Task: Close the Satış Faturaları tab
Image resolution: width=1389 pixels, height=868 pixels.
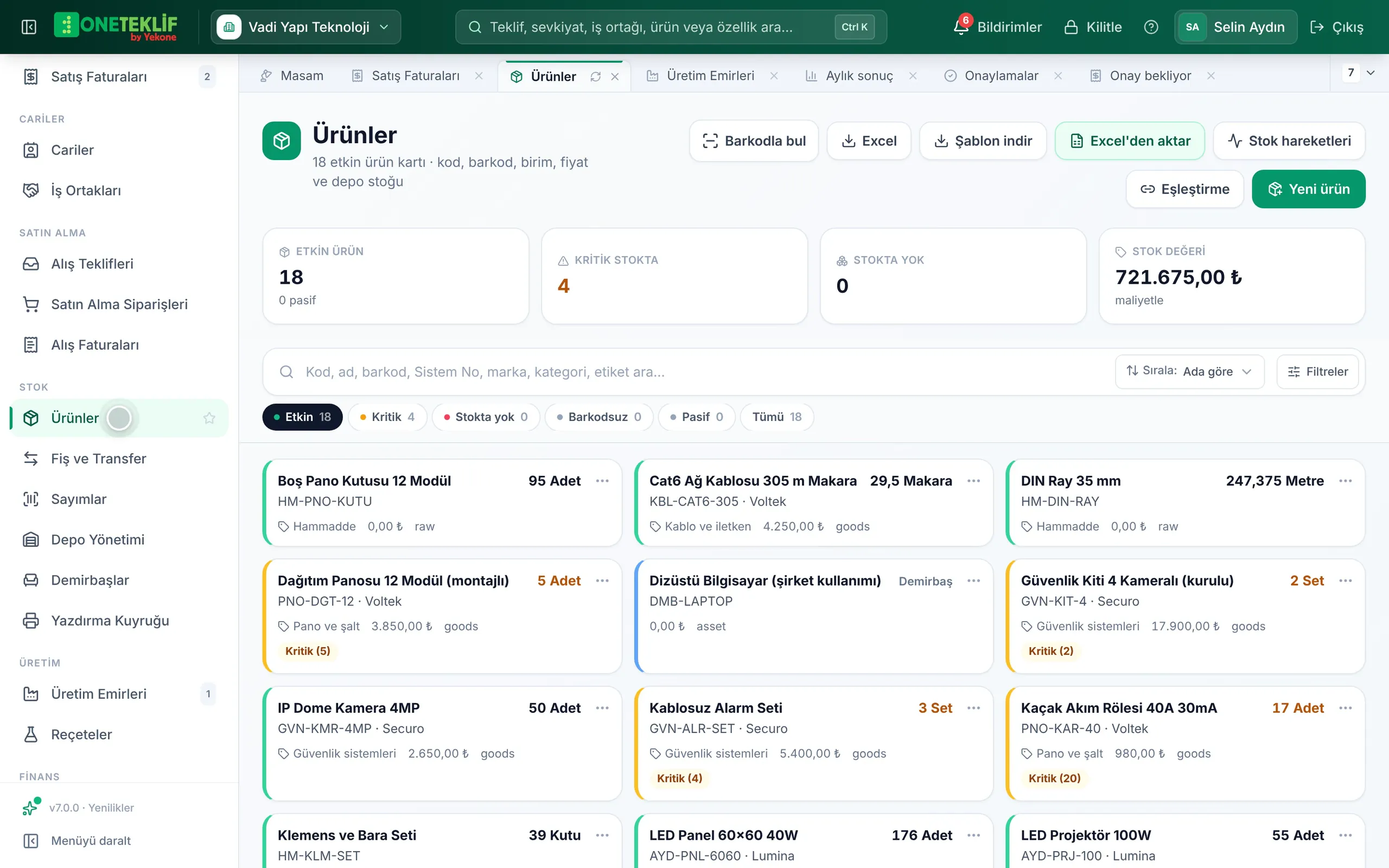Action: pos(479,76)
